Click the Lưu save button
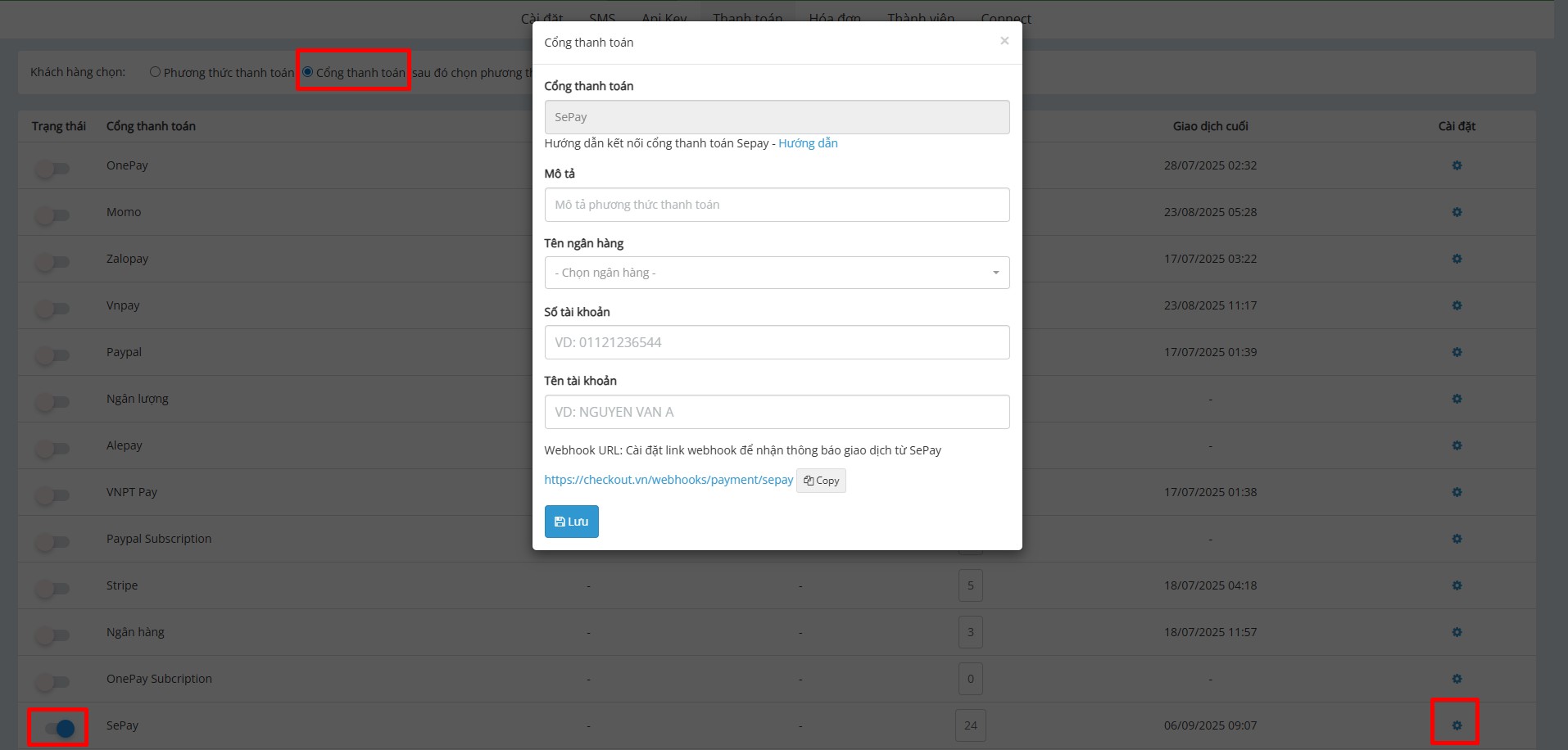The image size is (1568, 750). [571, 522]
